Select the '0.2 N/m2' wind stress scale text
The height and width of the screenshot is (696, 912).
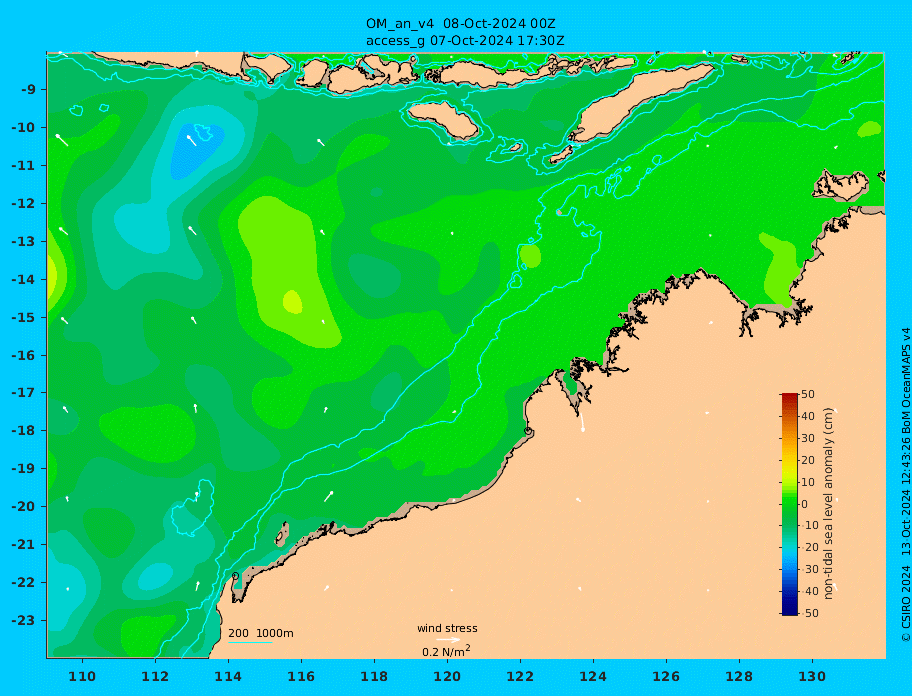tap(446, 651)
